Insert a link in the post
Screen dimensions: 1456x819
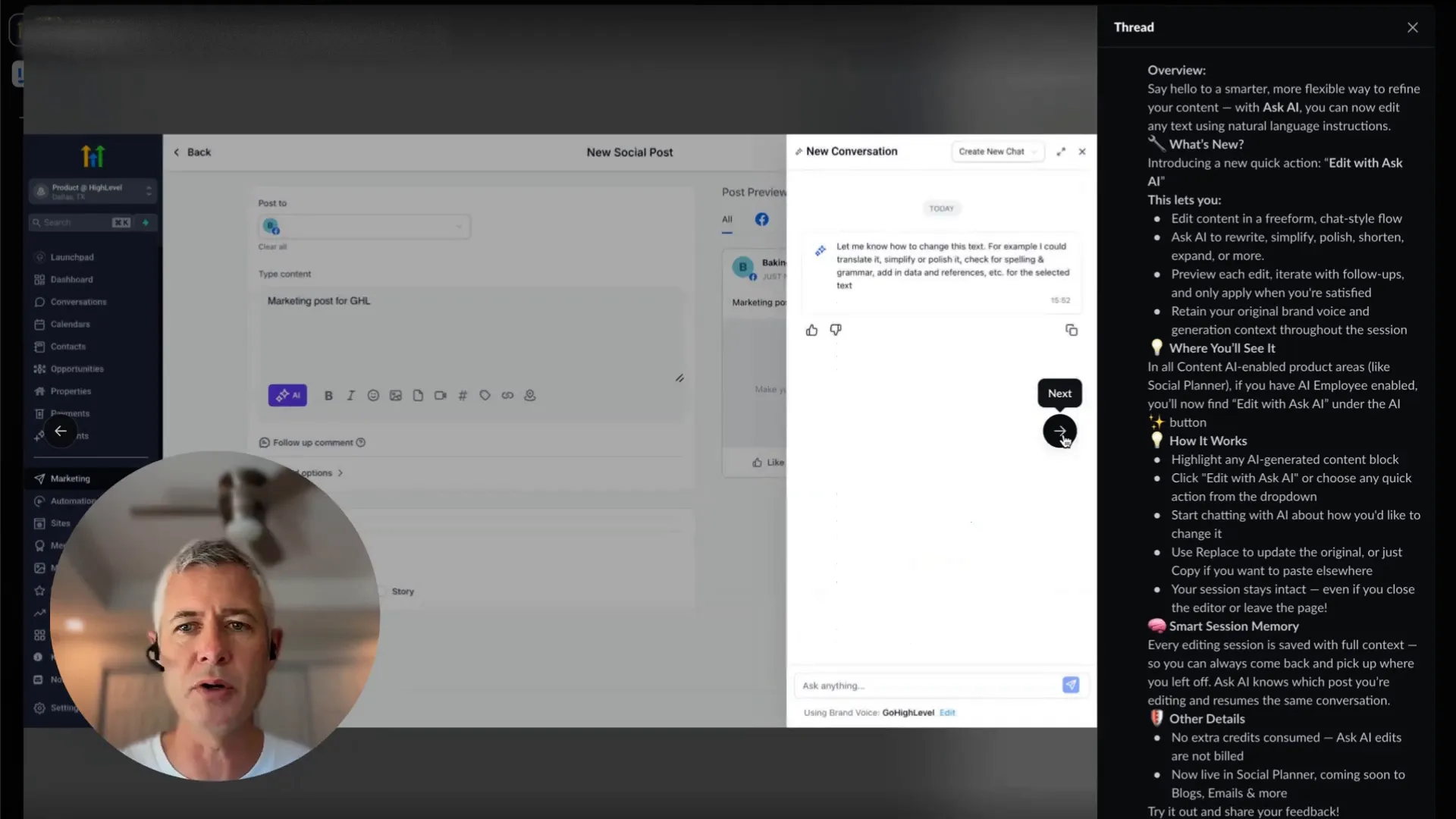[x=507, y=395]
